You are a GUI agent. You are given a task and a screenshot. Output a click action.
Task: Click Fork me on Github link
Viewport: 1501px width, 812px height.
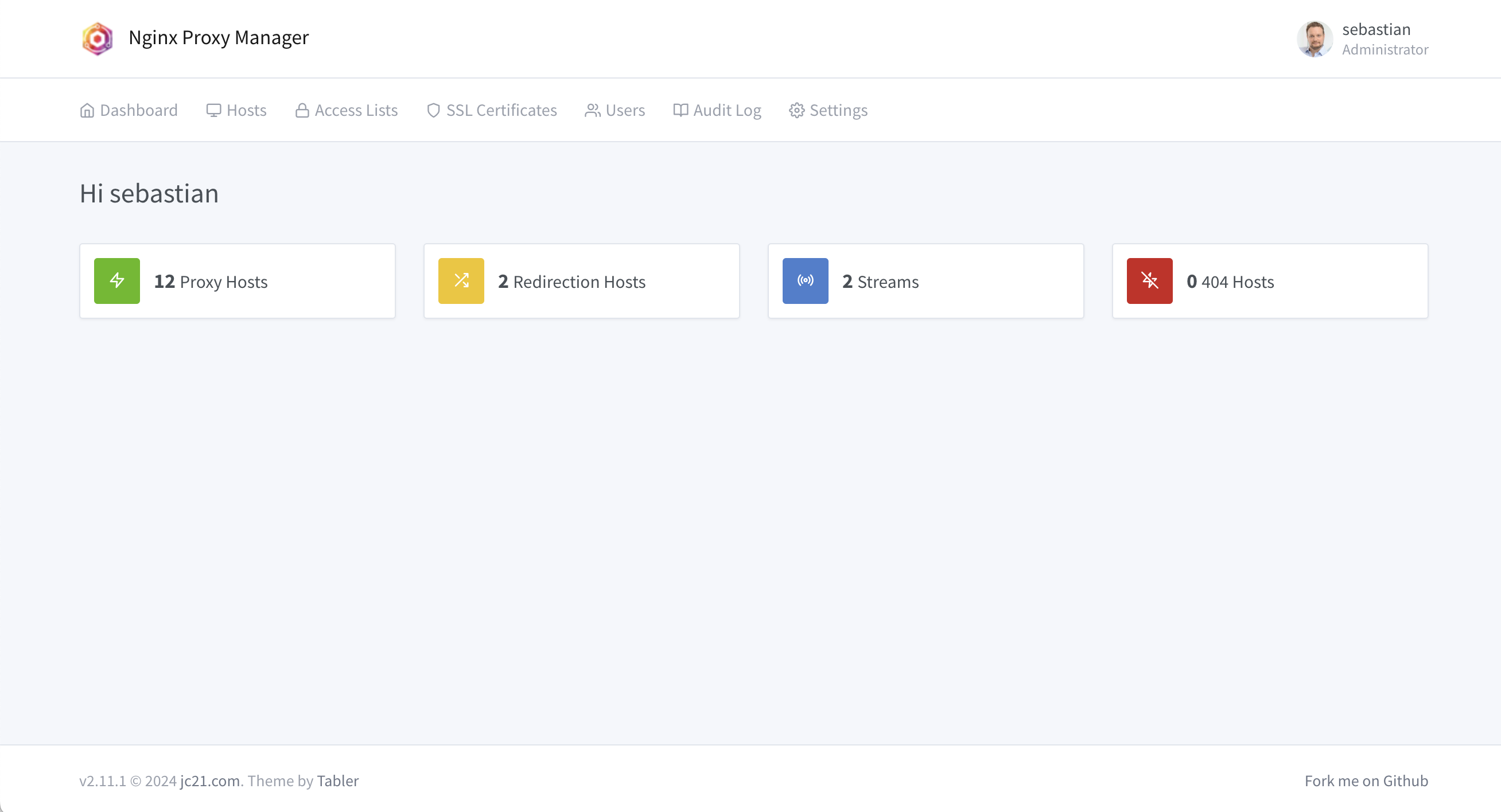1366,780
